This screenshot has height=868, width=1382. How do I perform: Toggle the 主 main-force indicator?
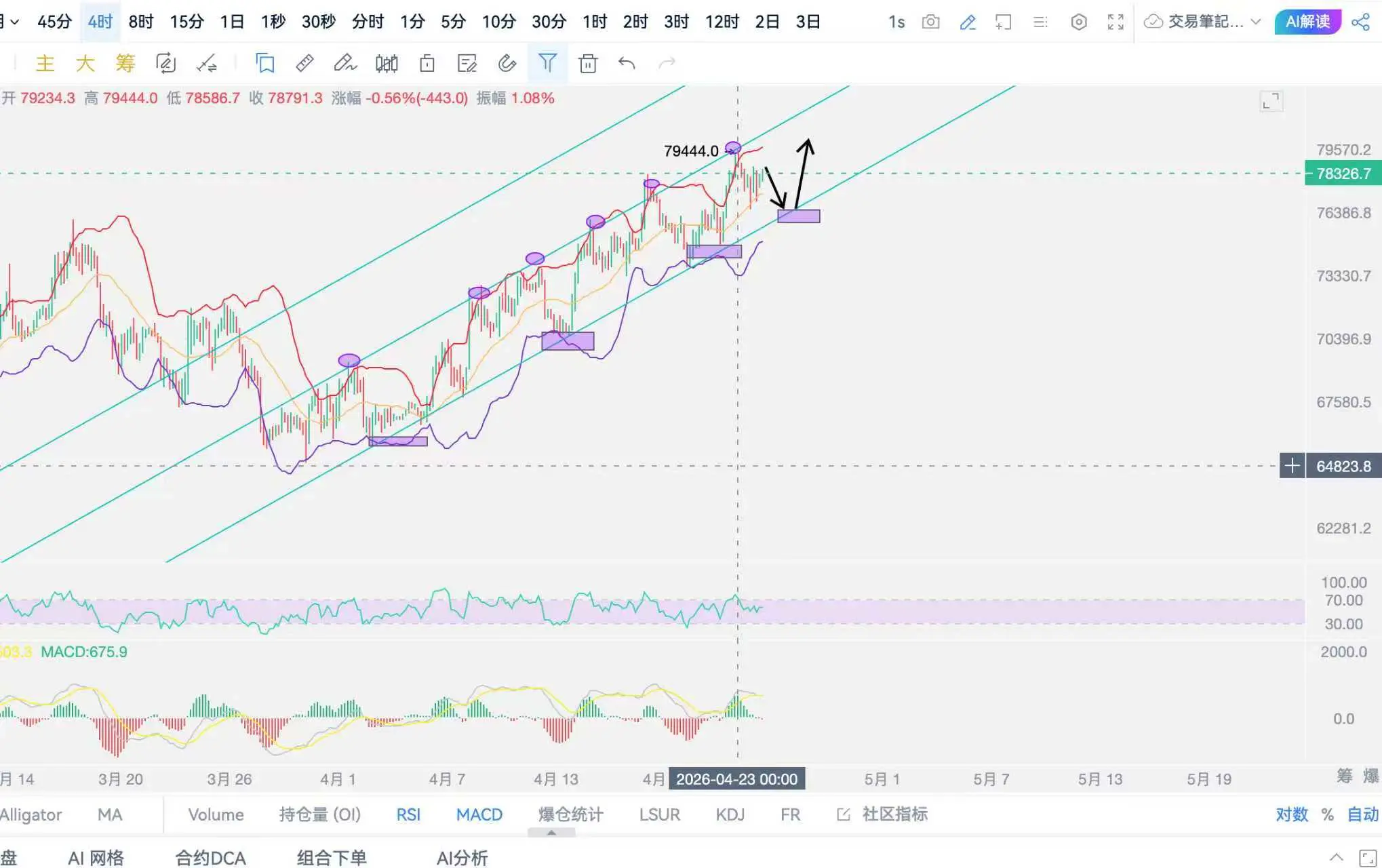45,64
